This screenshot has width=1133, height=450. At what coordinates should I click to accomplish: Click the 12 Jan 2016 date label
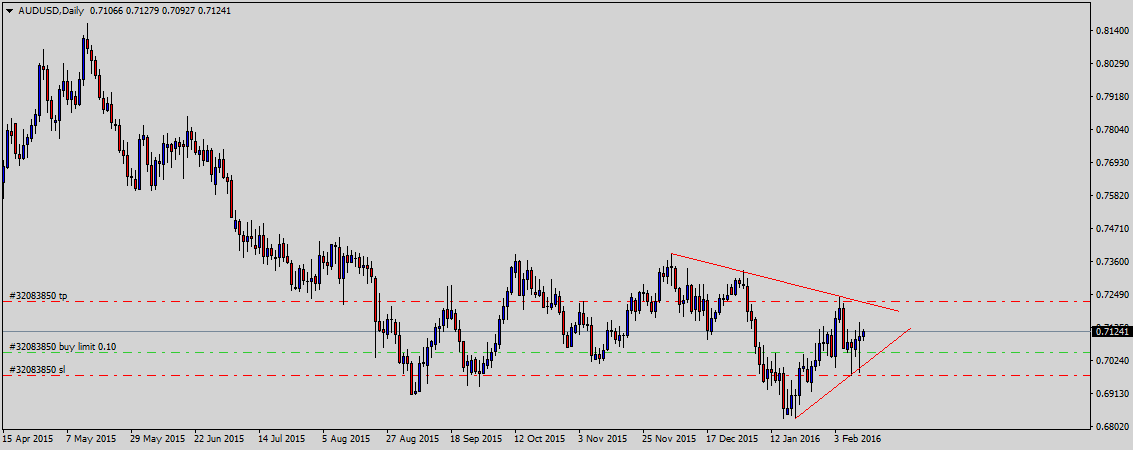pos(796,438)
